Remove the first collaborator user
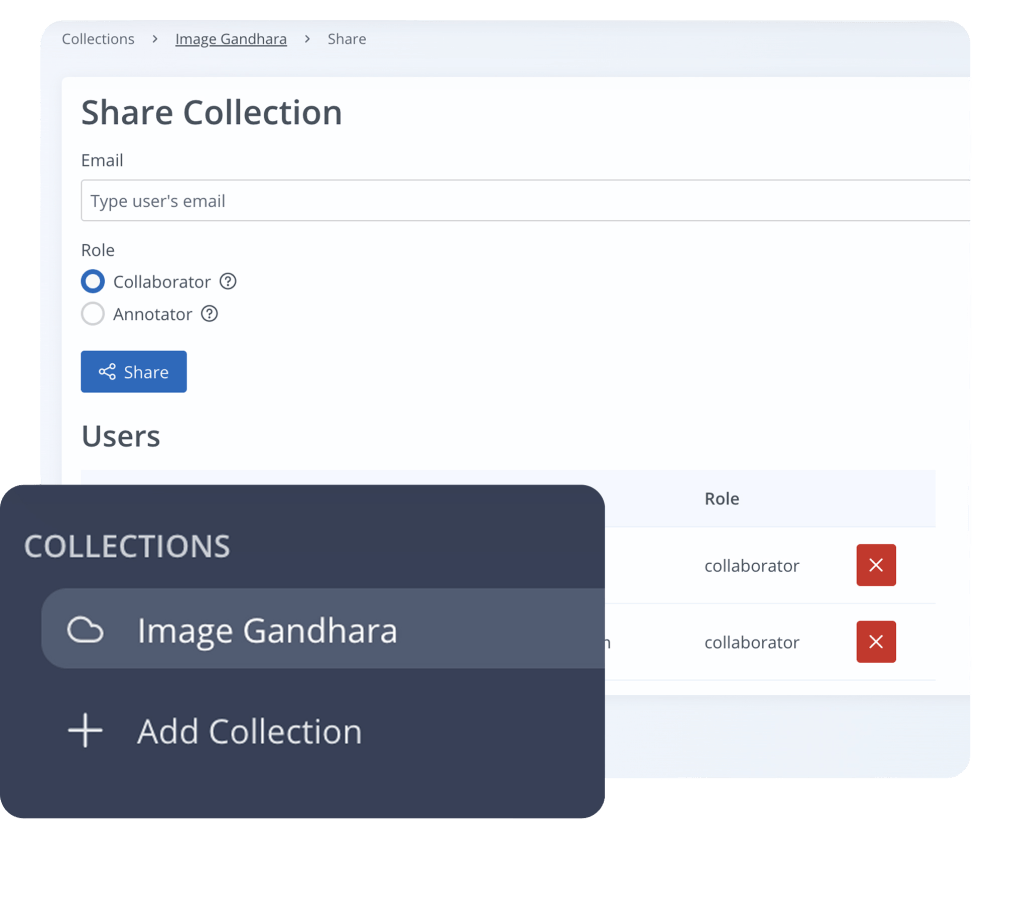 [876, 565]
